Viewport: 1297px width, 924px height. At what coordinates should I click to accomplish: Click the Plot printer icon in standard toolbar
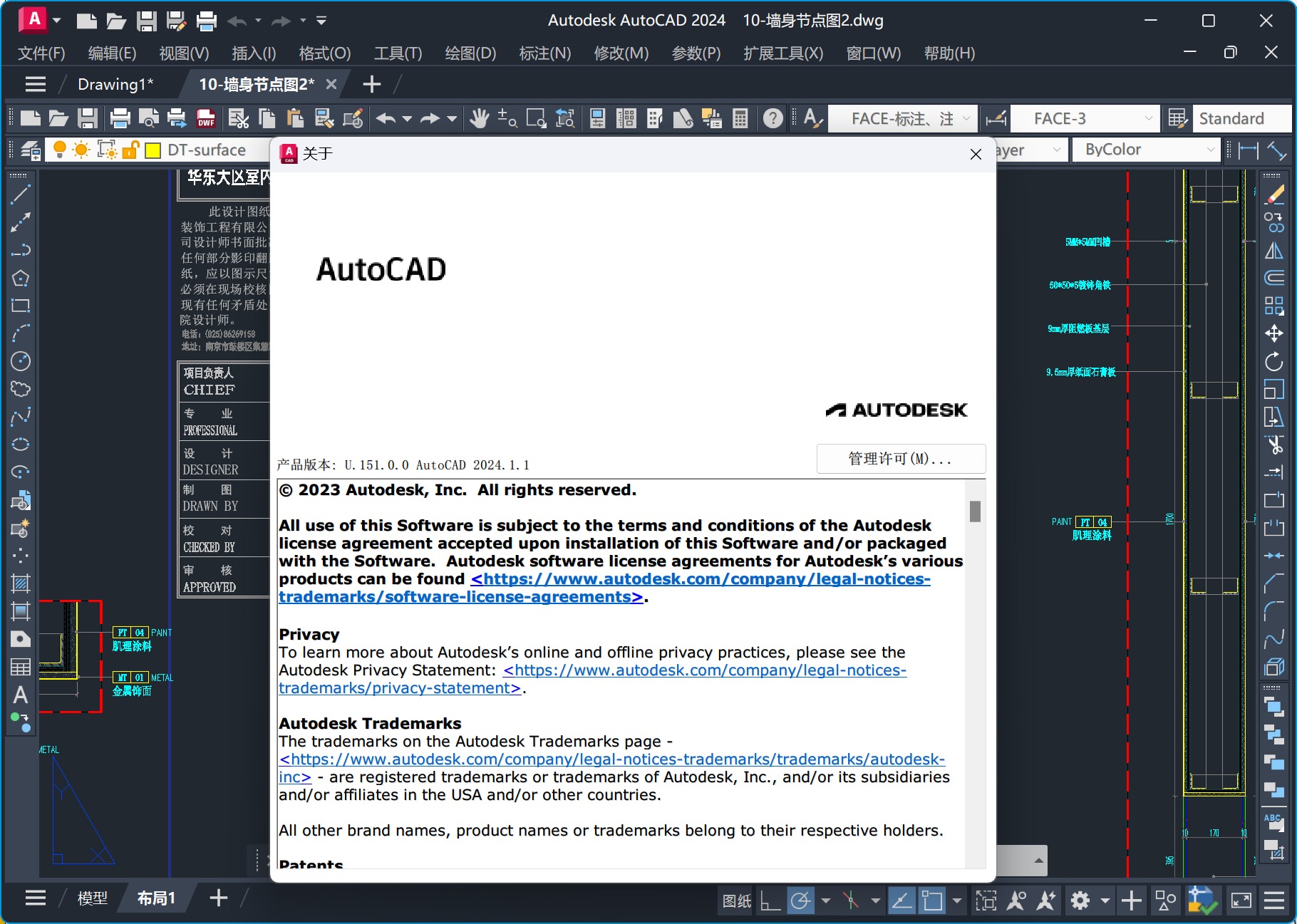click(x=120, y=118)
